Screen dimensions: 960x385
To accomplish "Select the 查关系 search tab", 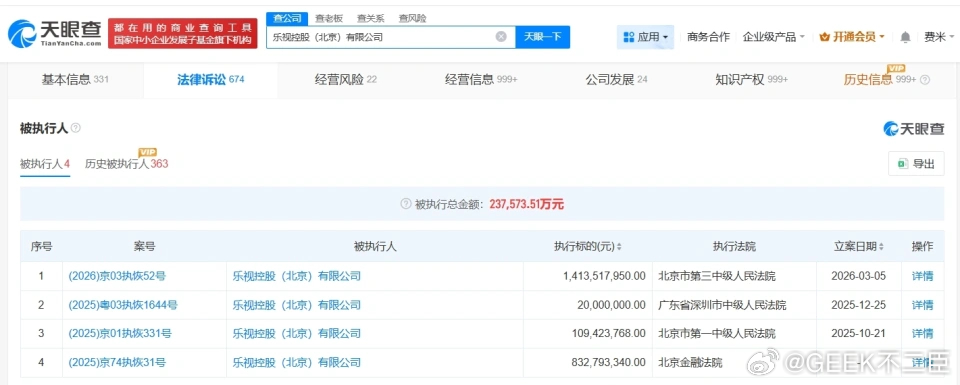I will (370, 18).
